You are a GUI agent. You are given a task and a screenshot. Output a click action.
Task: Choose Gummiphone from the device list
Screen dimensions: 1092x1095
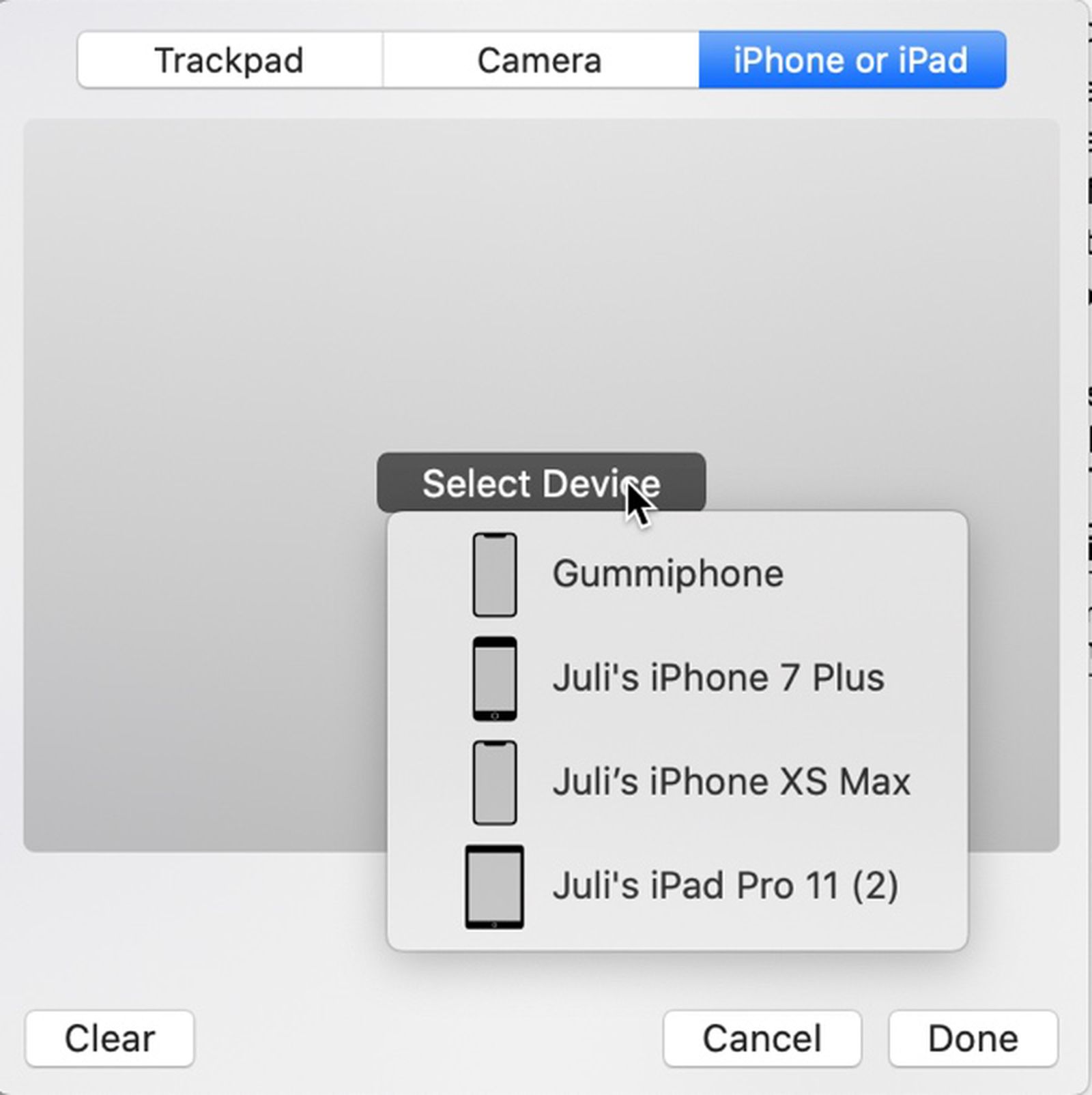pos(667,574)
